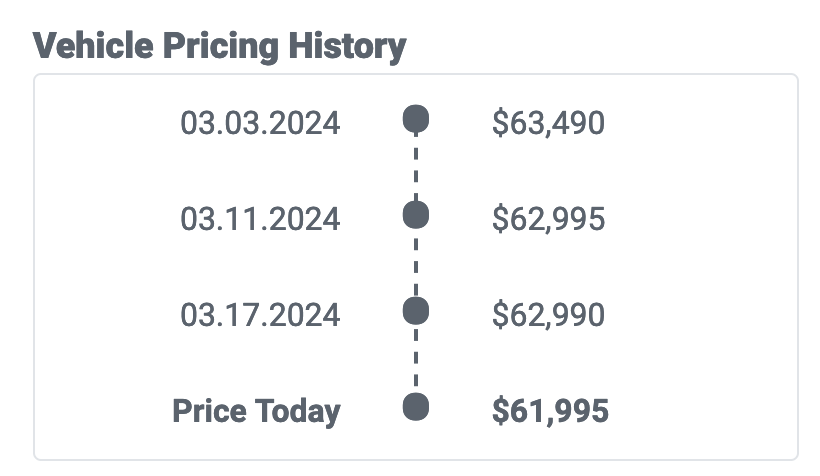Click the $62,995 price

pos(549,219)
